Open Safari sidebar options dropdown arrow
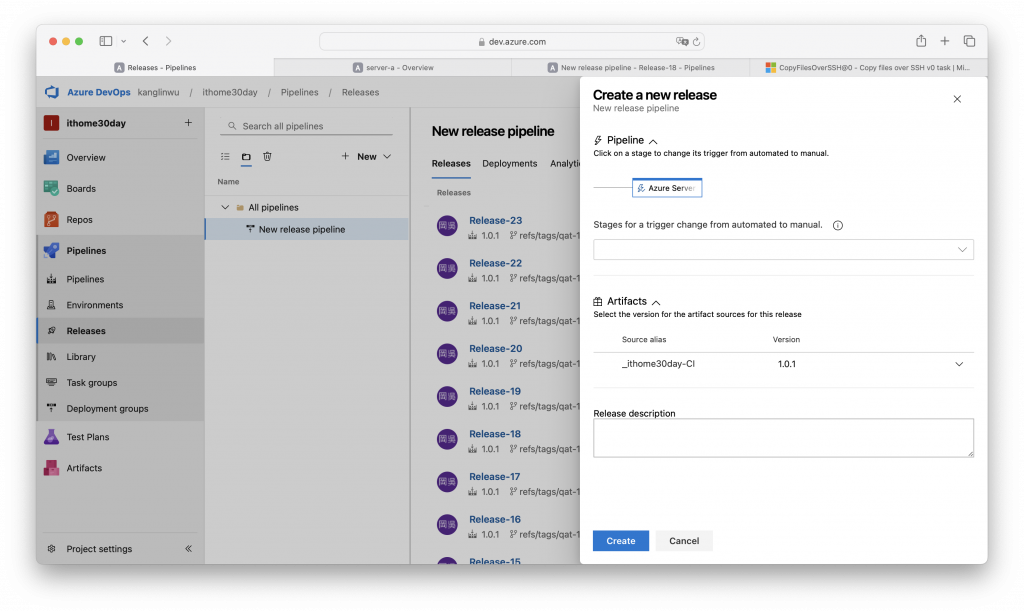 tap(123, 41)
